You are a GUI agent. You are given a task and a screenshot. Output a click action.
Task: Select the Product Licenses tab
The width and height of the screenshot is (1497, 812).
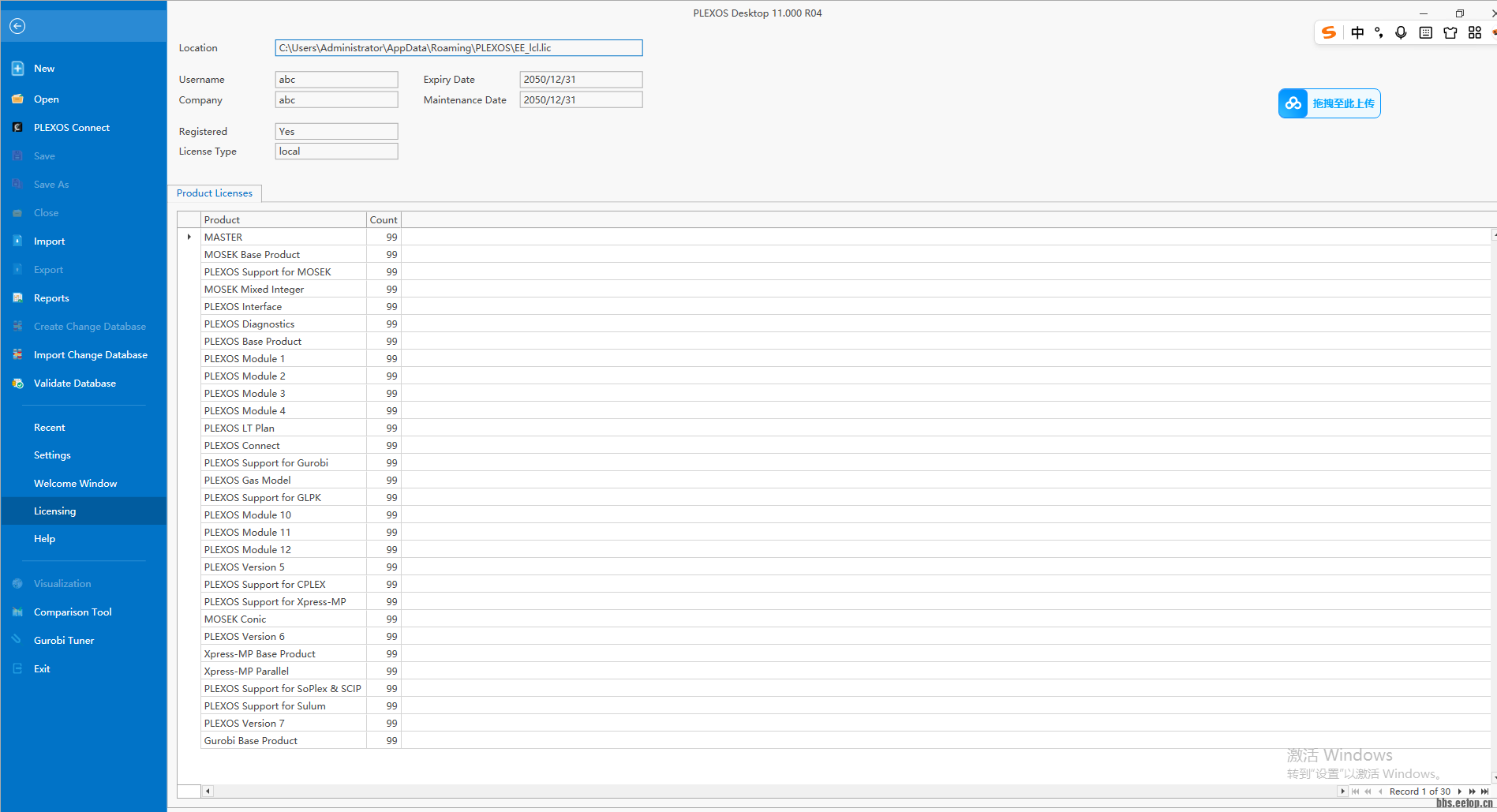[x=215, y=193]
